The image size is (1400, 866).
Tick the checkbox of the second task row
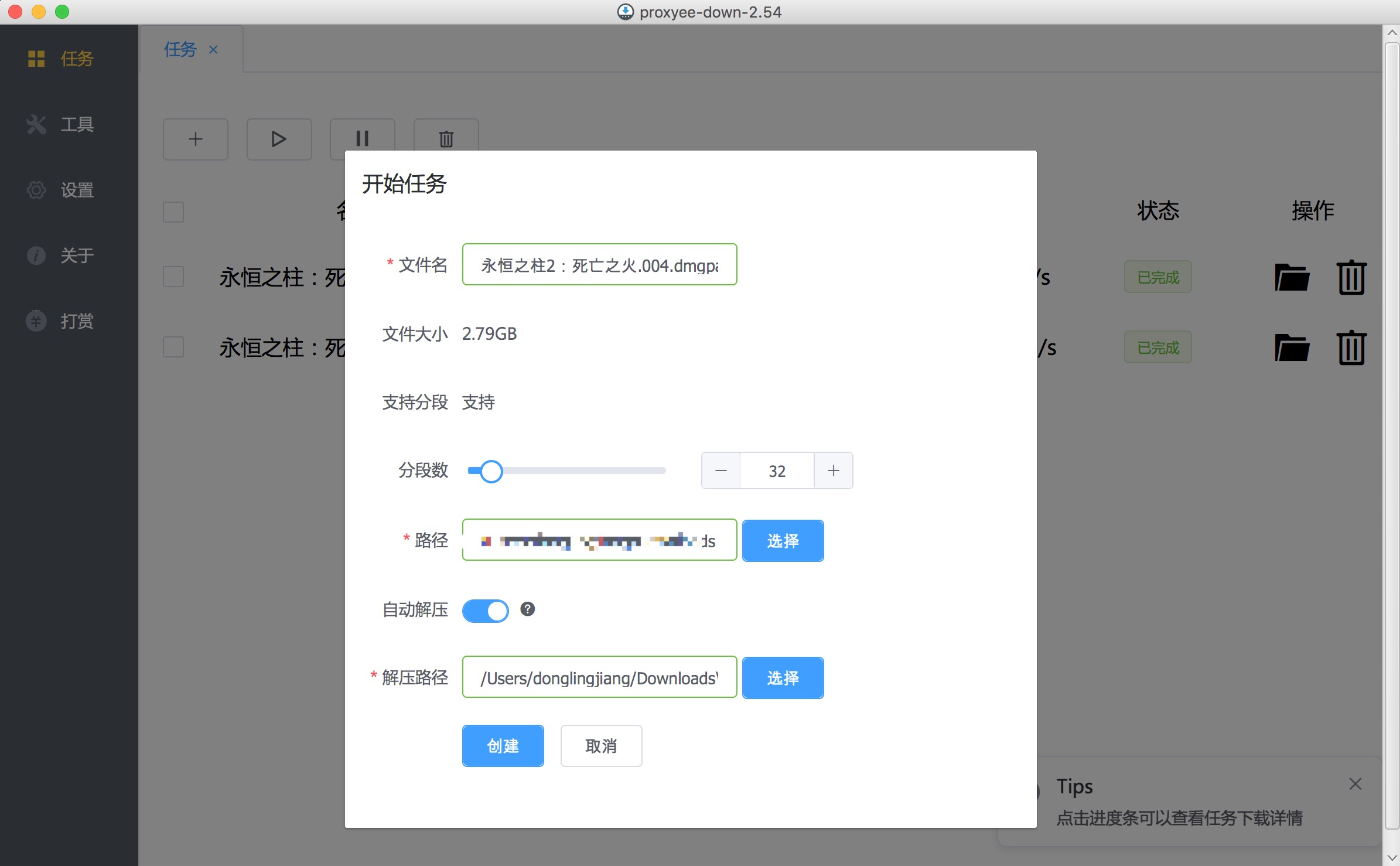coord(173,347)
